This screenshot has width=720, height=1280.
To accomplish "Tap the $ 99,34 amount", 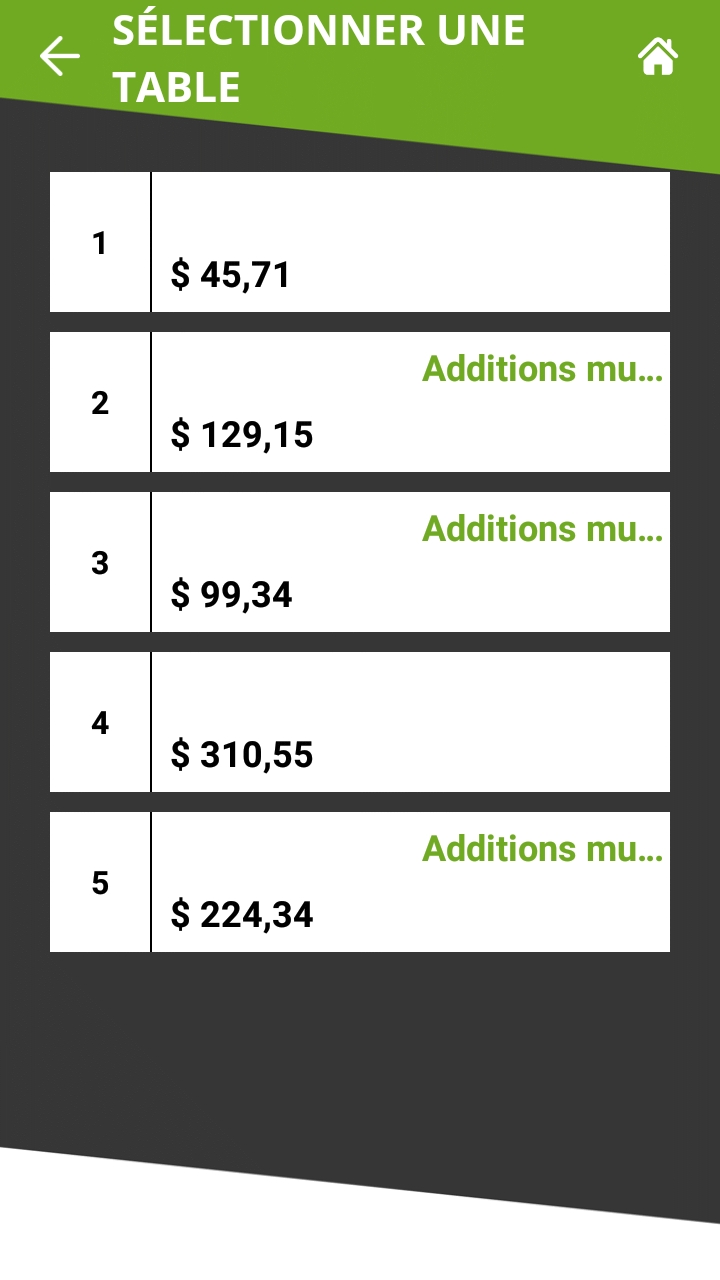I will (x=231, y=594).
